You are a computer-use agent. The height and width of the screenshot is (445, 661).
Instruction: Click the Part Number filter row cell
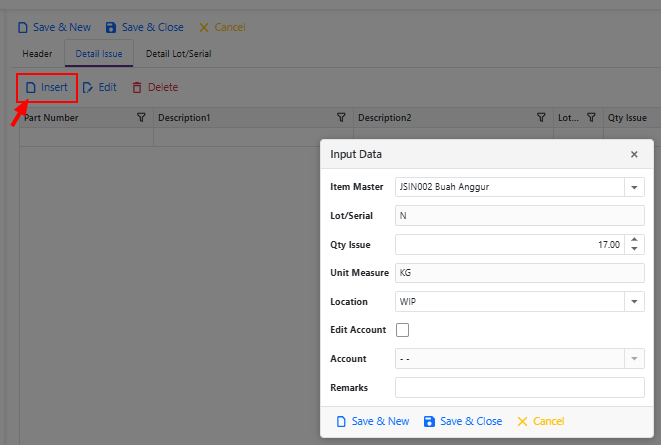86,137
